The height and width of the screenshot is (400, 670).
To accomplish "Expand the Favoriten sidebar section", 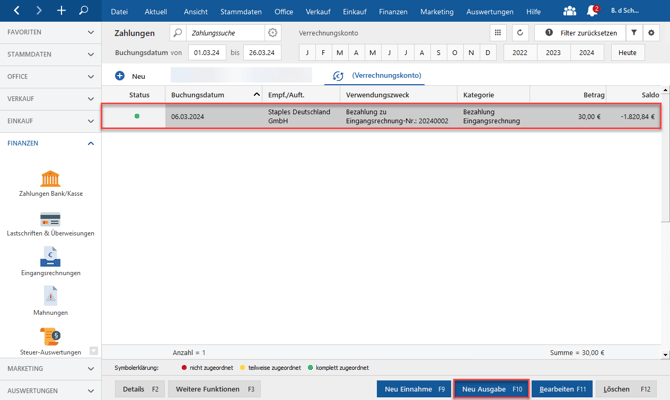I will coord(50,32).
